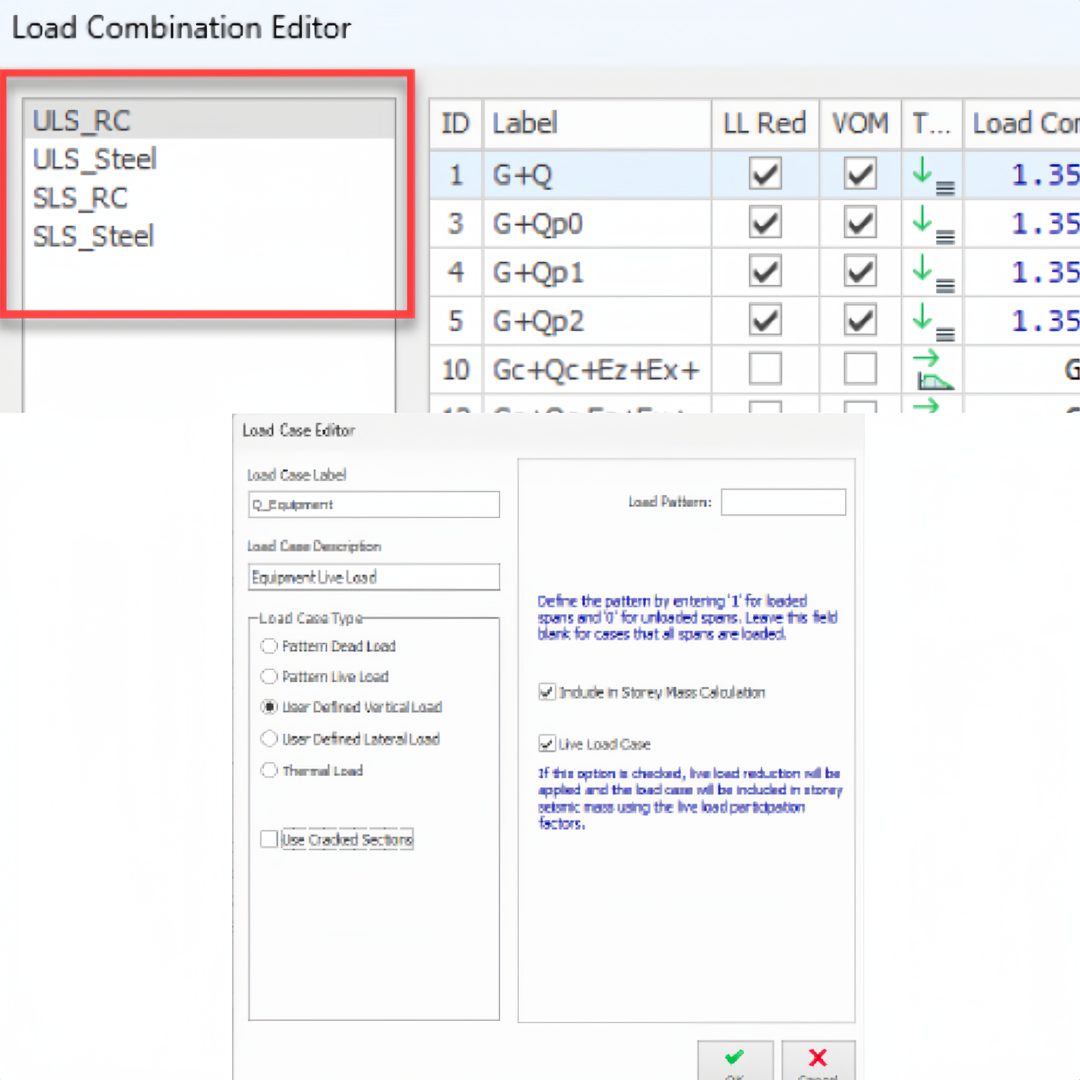Viewport: 1080px width, 1080px height.
Task: Select Pattern Live Load radio button
Action: [x=269, y=676]
